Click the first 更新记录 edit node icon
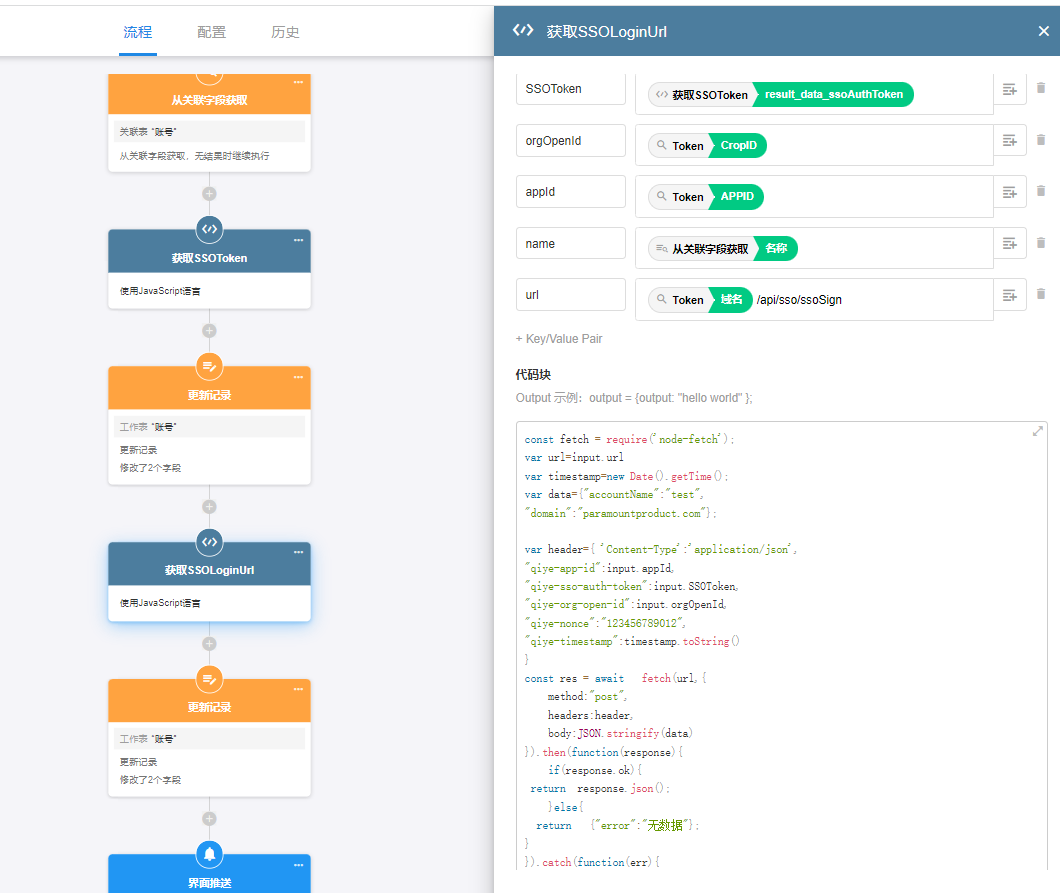Viewport: 1060px width, 893px height. pos(209,366)
